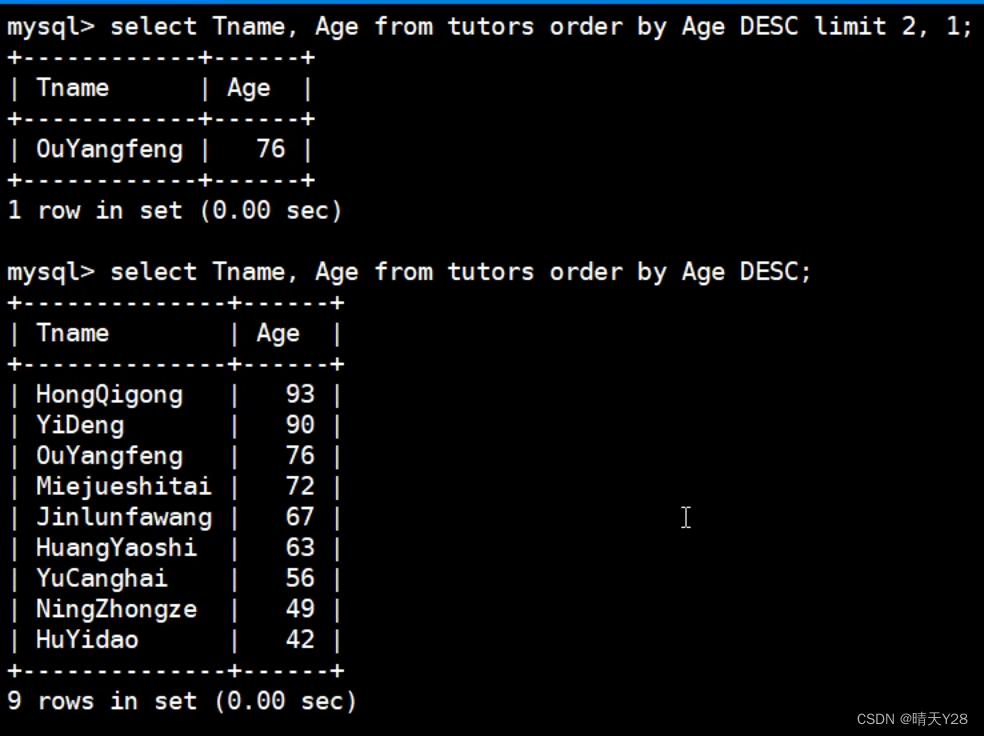Select age value 93

pos(300,395)
